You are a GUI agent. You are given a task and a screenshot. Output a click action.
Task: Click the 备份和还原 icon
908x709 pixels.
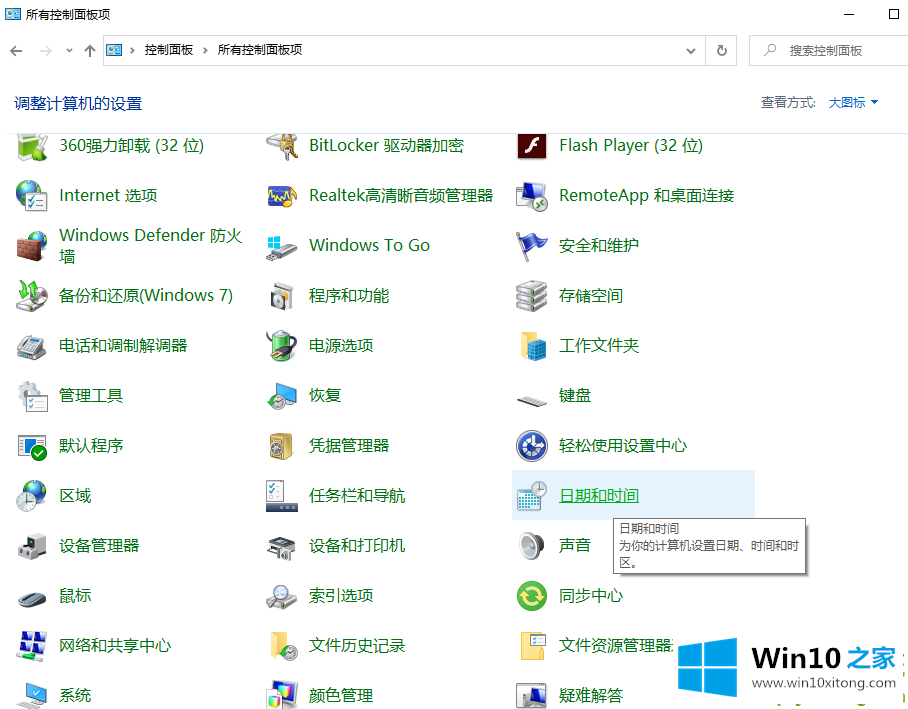pos(32,296)
